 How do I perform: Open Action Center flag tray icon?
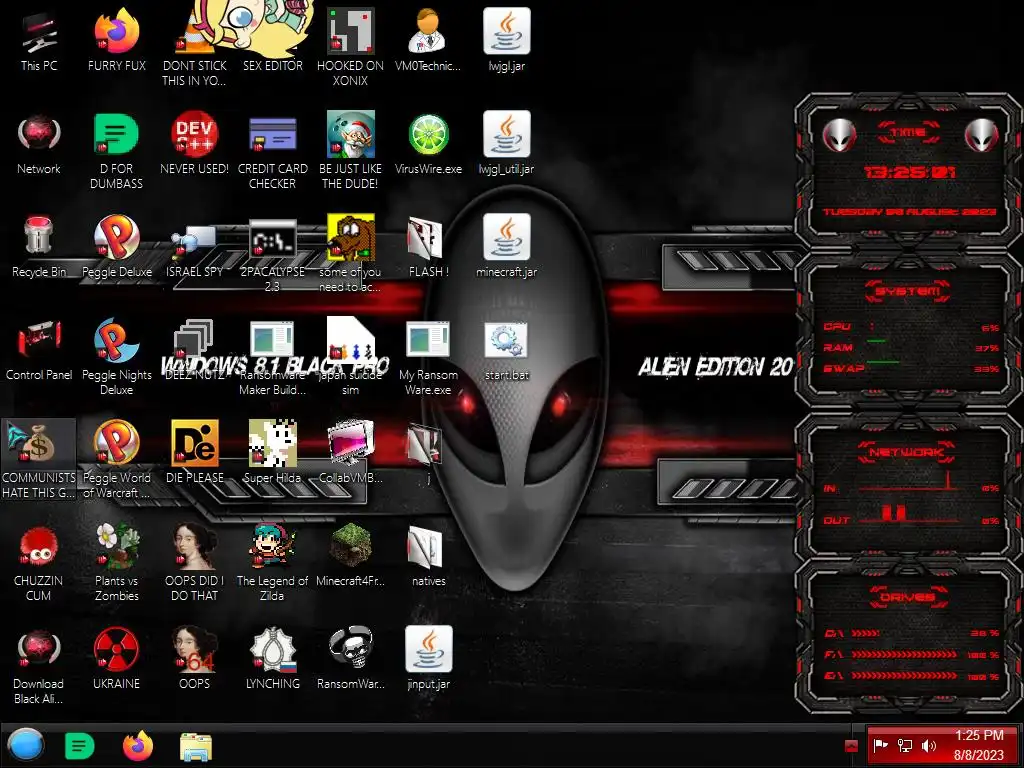880,745
